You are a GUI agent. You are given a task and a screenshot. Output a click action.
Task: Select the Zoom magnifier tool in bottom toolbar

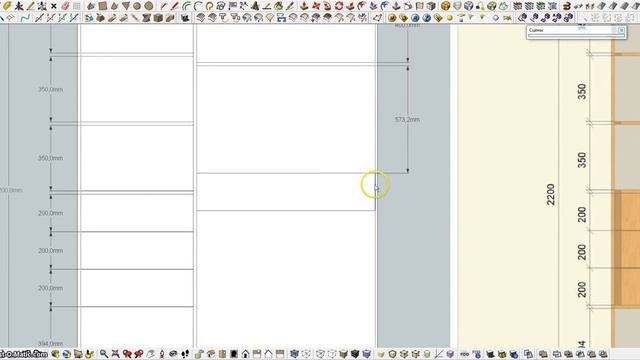point(104,353)
